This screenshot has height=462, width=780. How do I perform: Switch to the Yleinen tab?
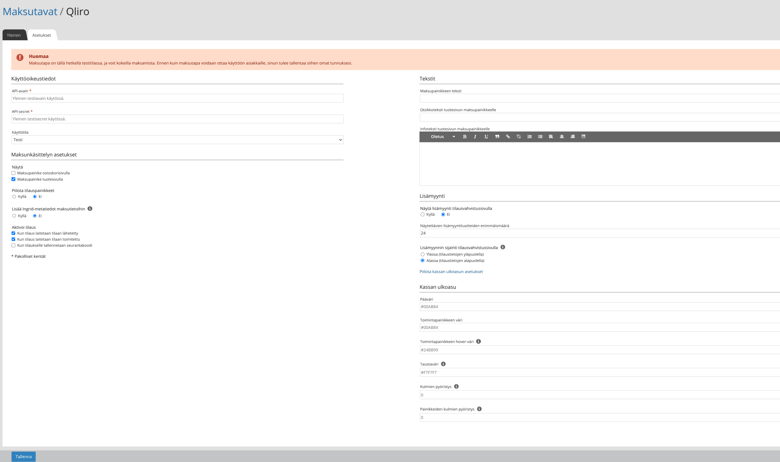pos(14,35)
